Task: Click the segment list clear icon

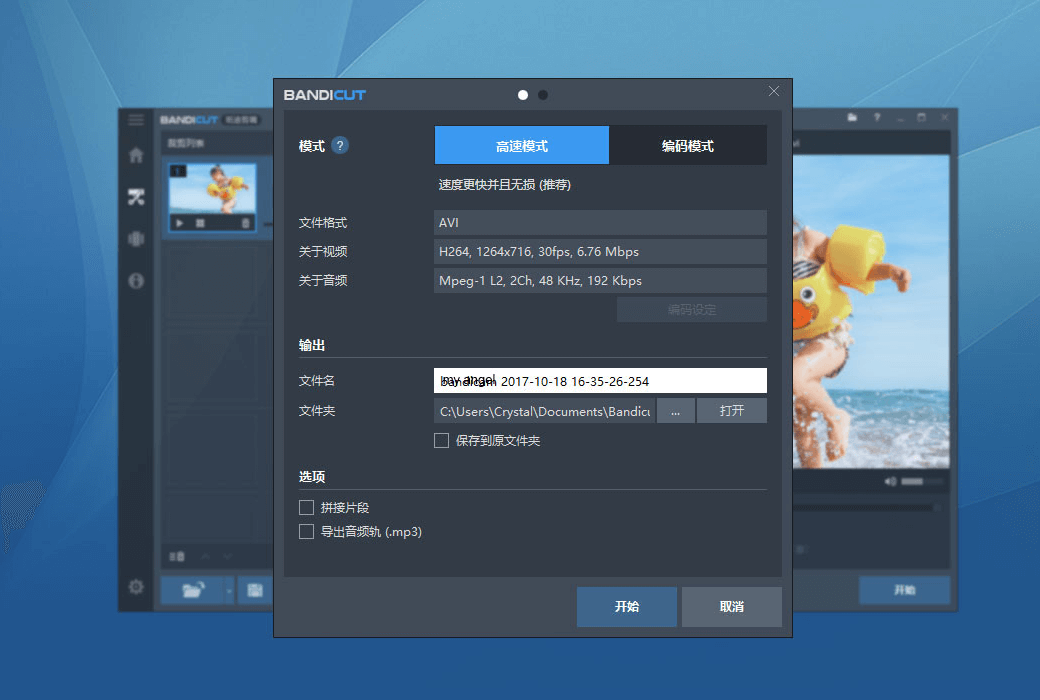Action: [176, 556]
